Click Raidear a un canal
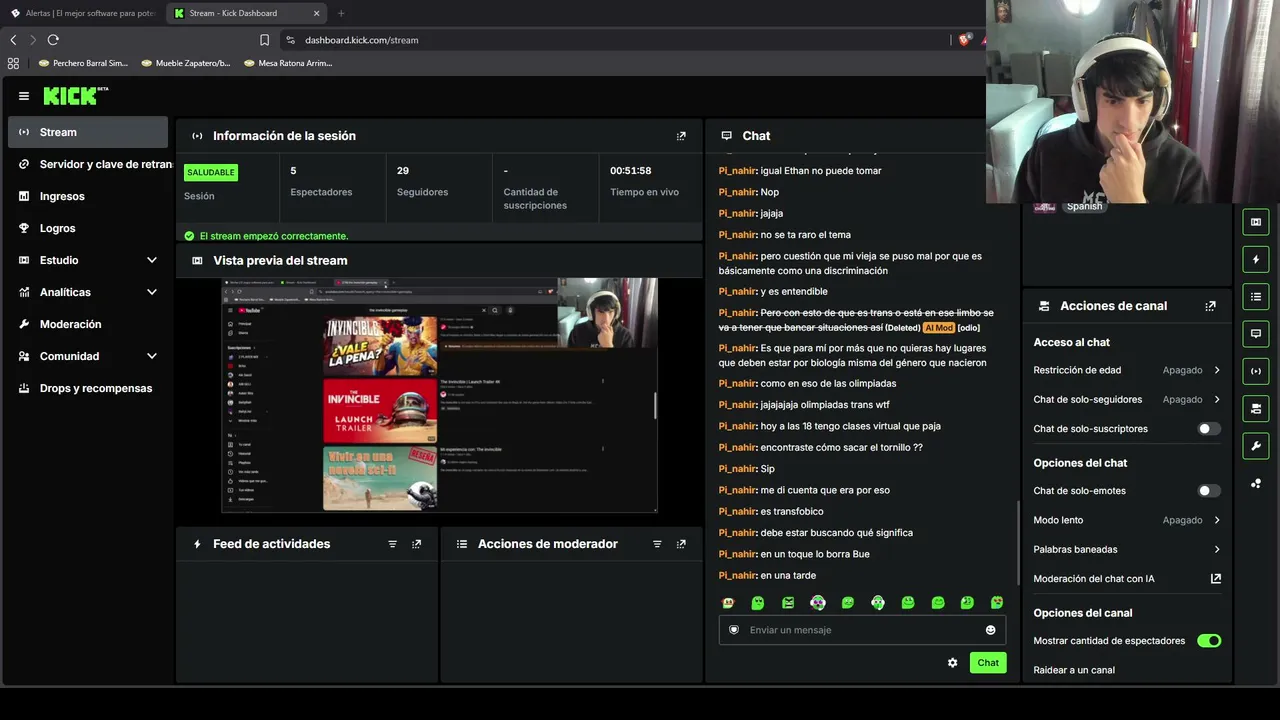This screenshot has width=1280, height=720. (1074, 670)
